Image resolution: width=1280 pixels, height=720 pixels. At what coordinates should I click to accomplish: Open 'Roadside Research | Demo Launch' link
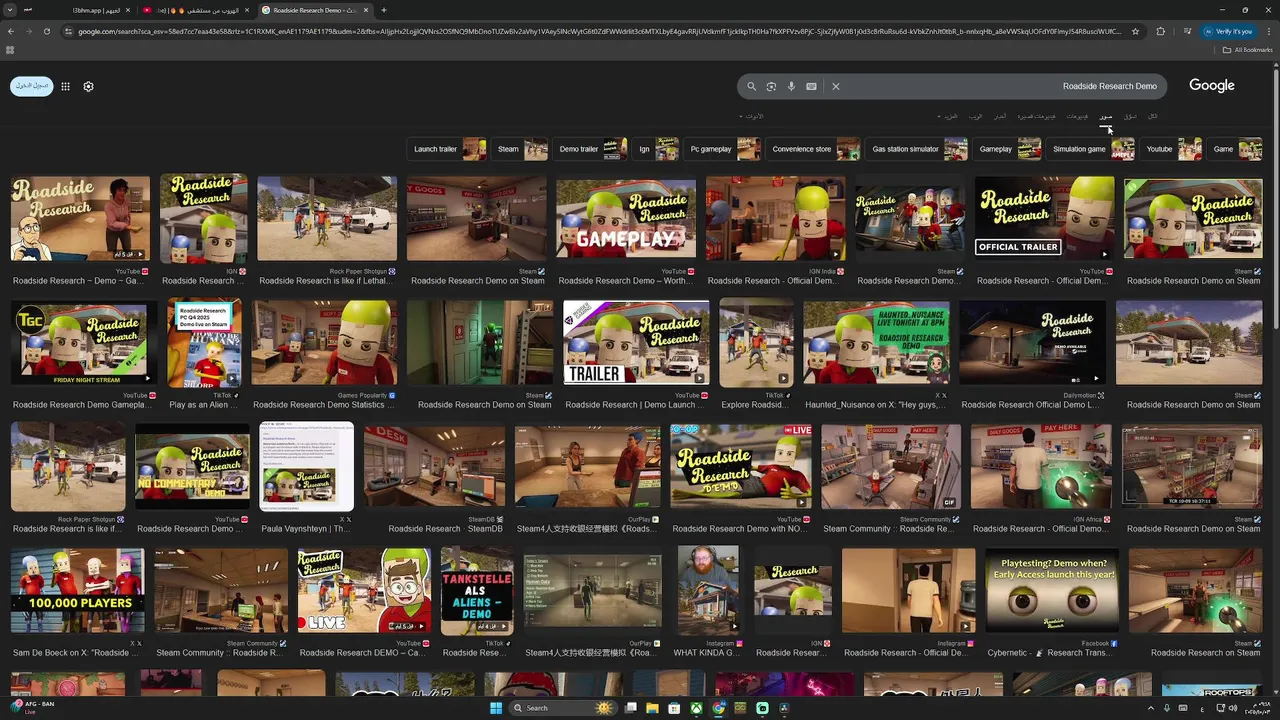pos(636,405)
